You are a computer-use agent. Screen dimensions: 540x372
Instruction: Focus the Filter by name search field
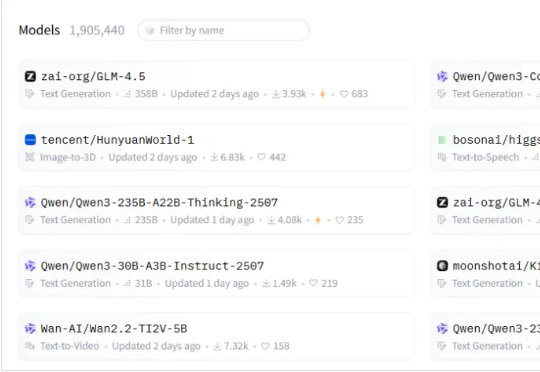(224, 30)
